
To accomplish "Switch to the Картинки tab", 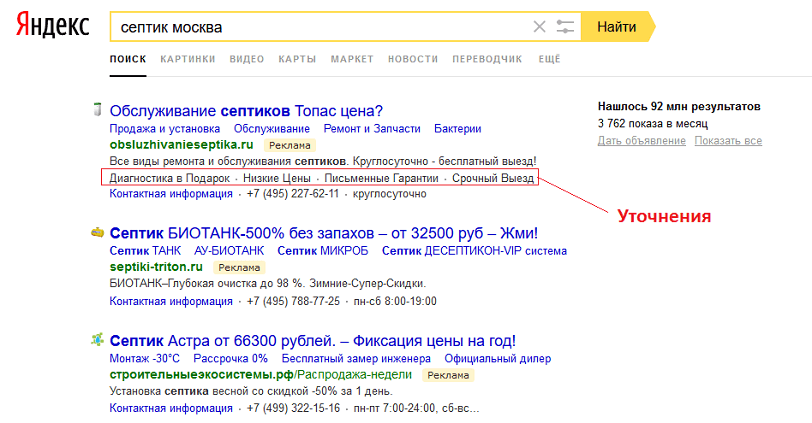I will [187, 60].
